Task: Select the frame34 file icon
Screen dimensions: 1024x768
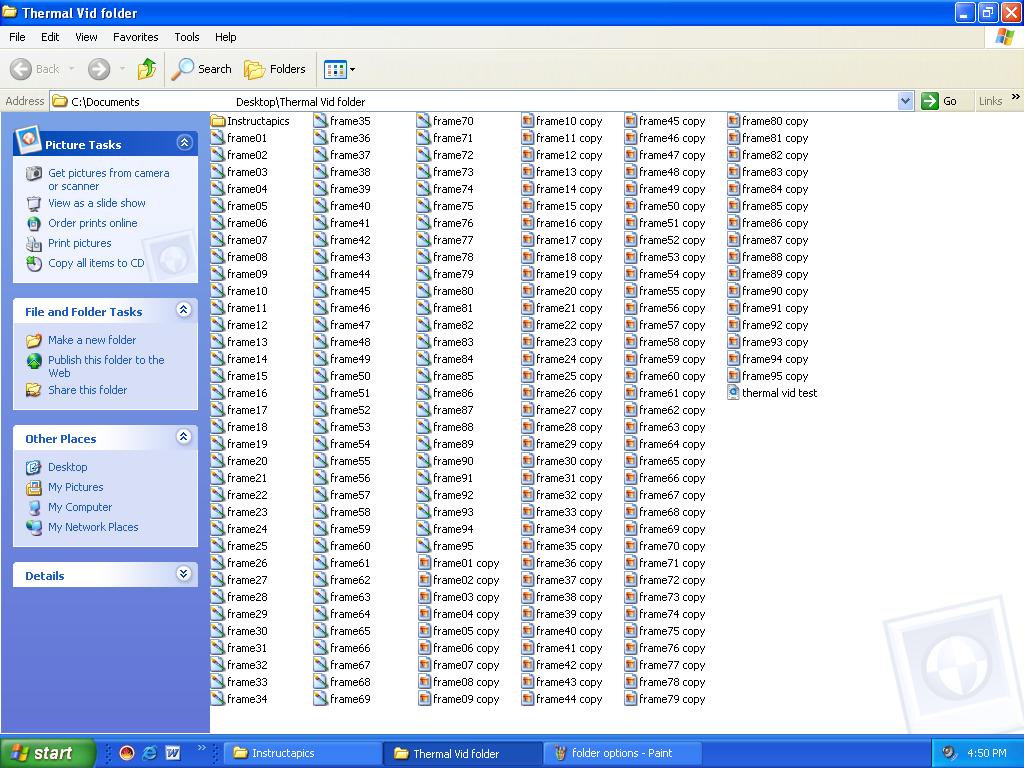Action: pyautogui.click(x=218, y=699)
